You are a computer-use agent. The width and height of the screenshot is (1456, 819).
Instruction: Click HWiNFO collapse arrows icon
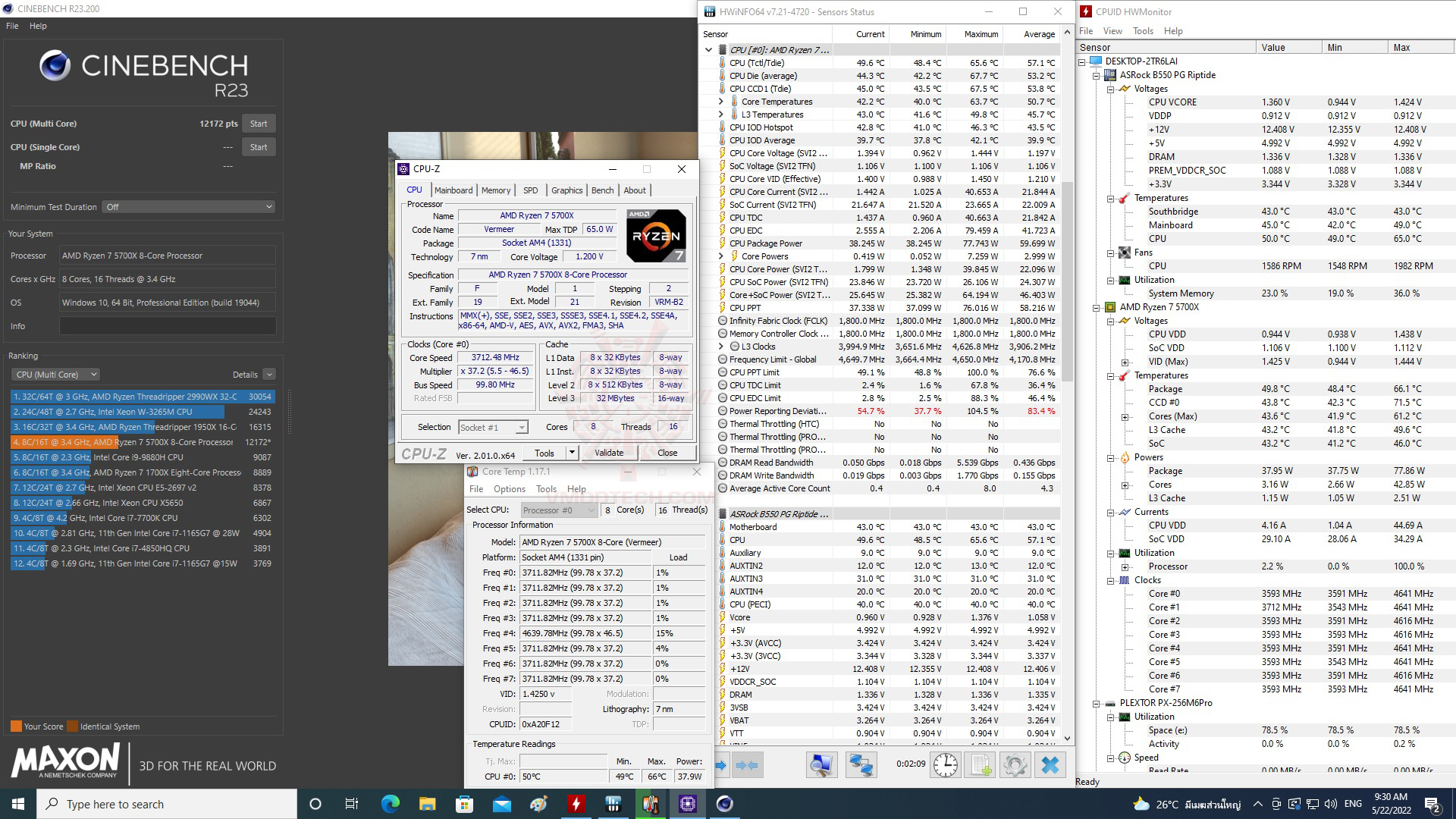point(747,765)
